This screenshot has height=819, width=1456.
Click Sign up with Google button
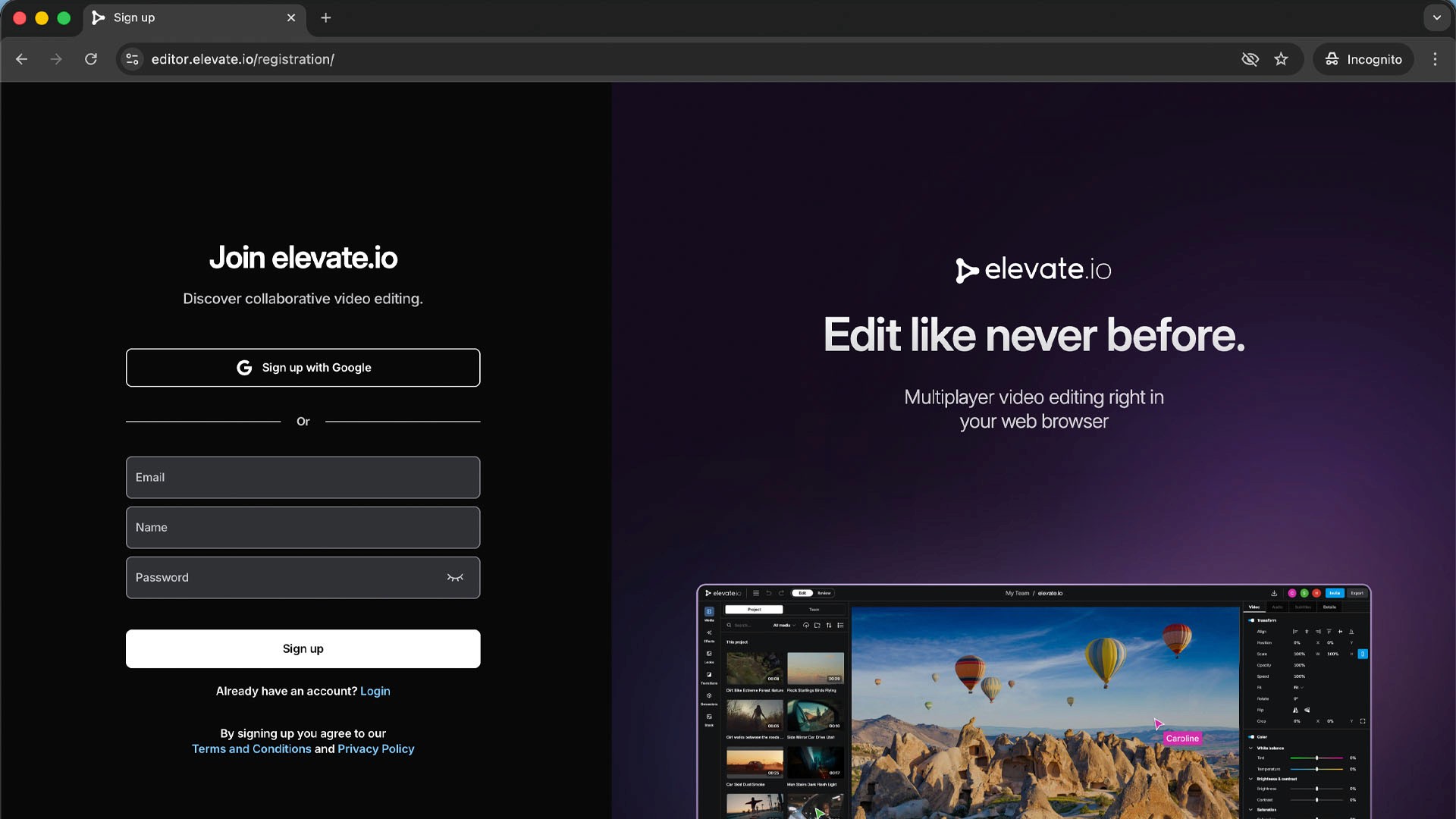tap(303, 368)
